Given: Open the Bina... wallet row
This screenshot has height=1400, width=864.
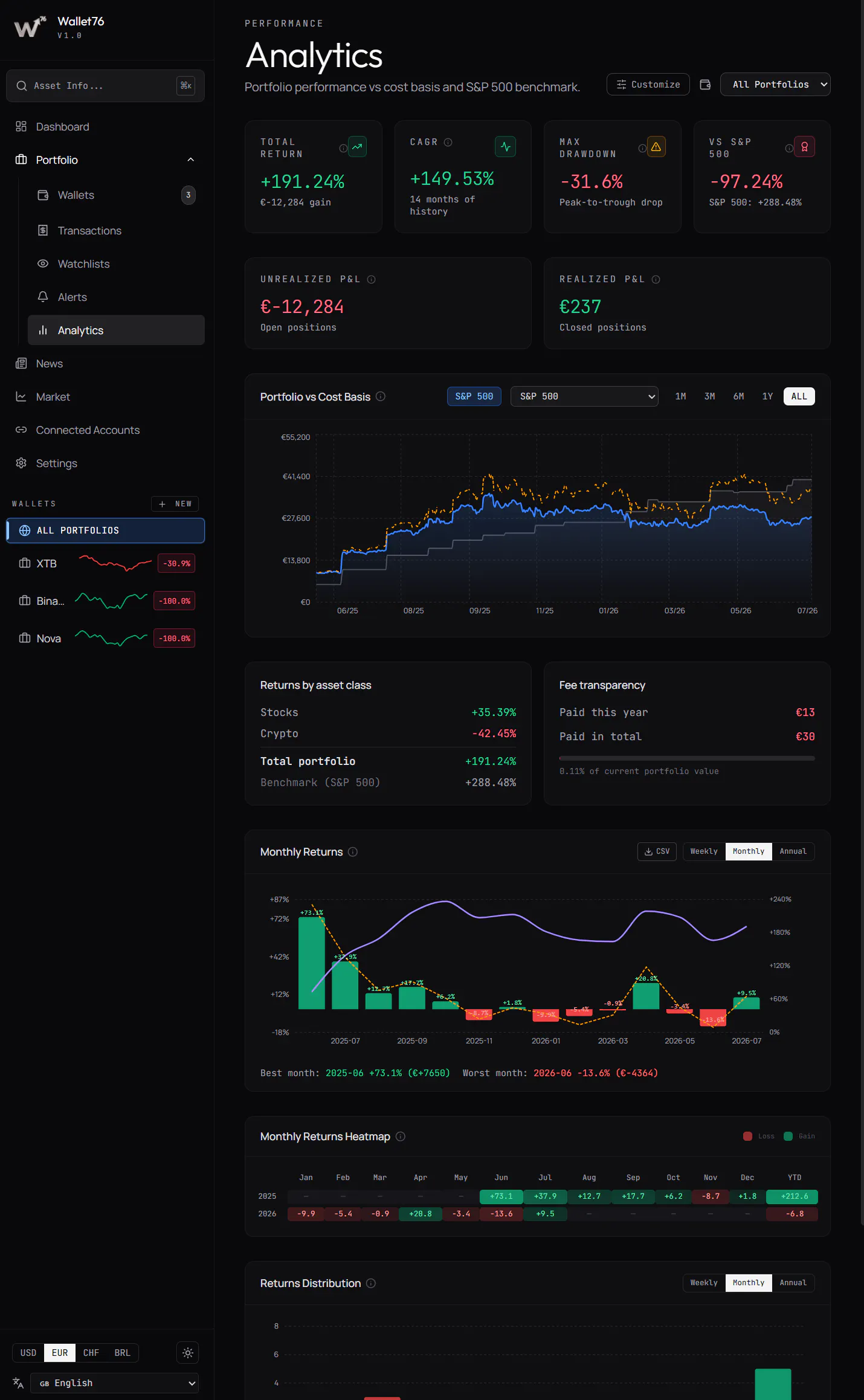Looking at the screenshot, I should [106, 601].
